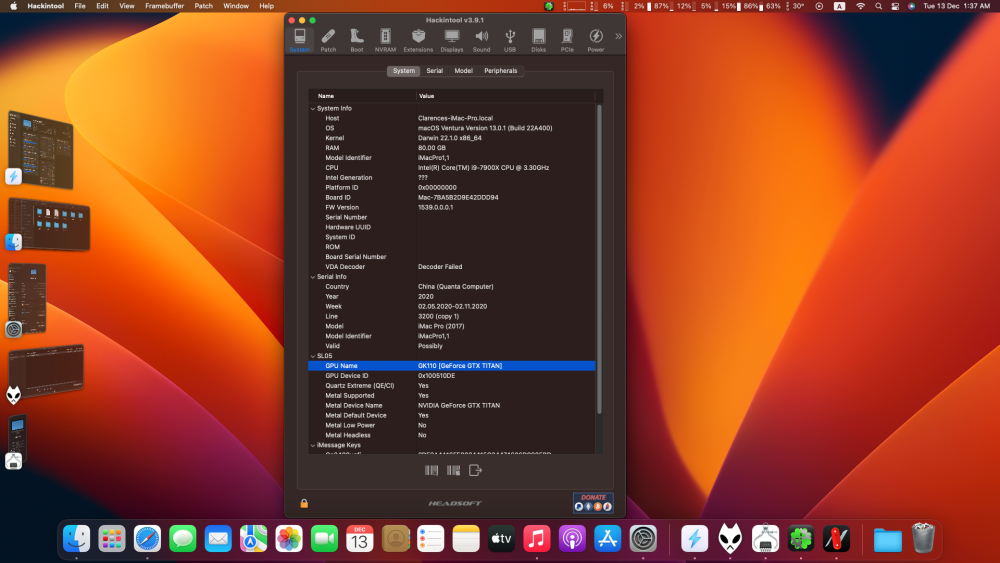Open the Help menu
The width and height of the screenshot is (1000, 563).
pyautogui.click(x=267, y=6)
